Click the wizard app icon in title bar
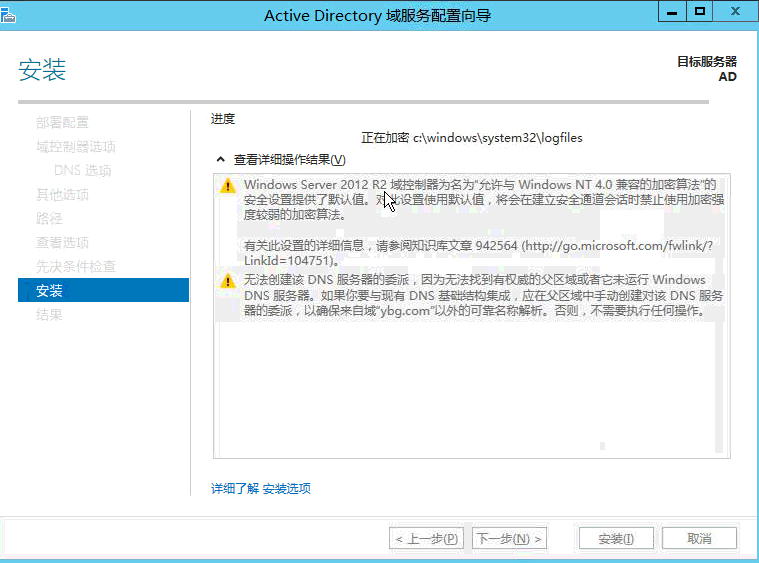This screenshot has height=563, width=759. [x=13, y=13]
